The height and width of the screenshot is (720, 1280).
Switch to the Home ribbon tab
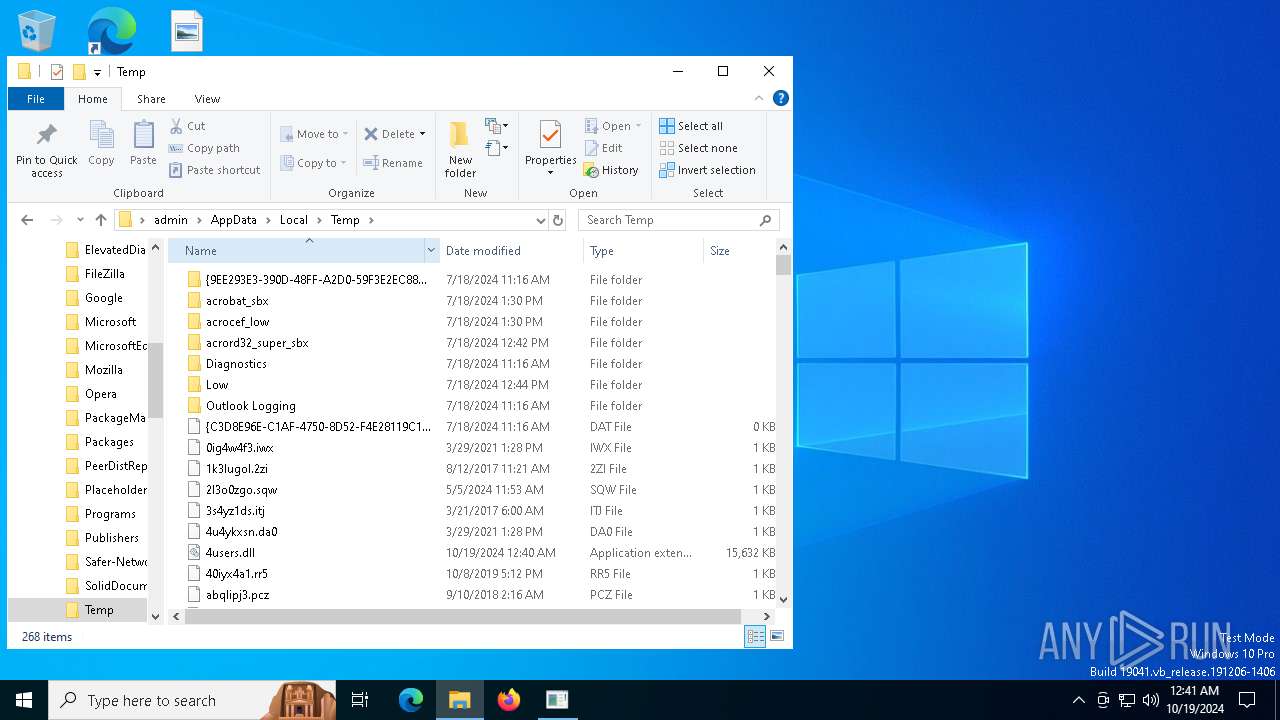coord(93,99)
